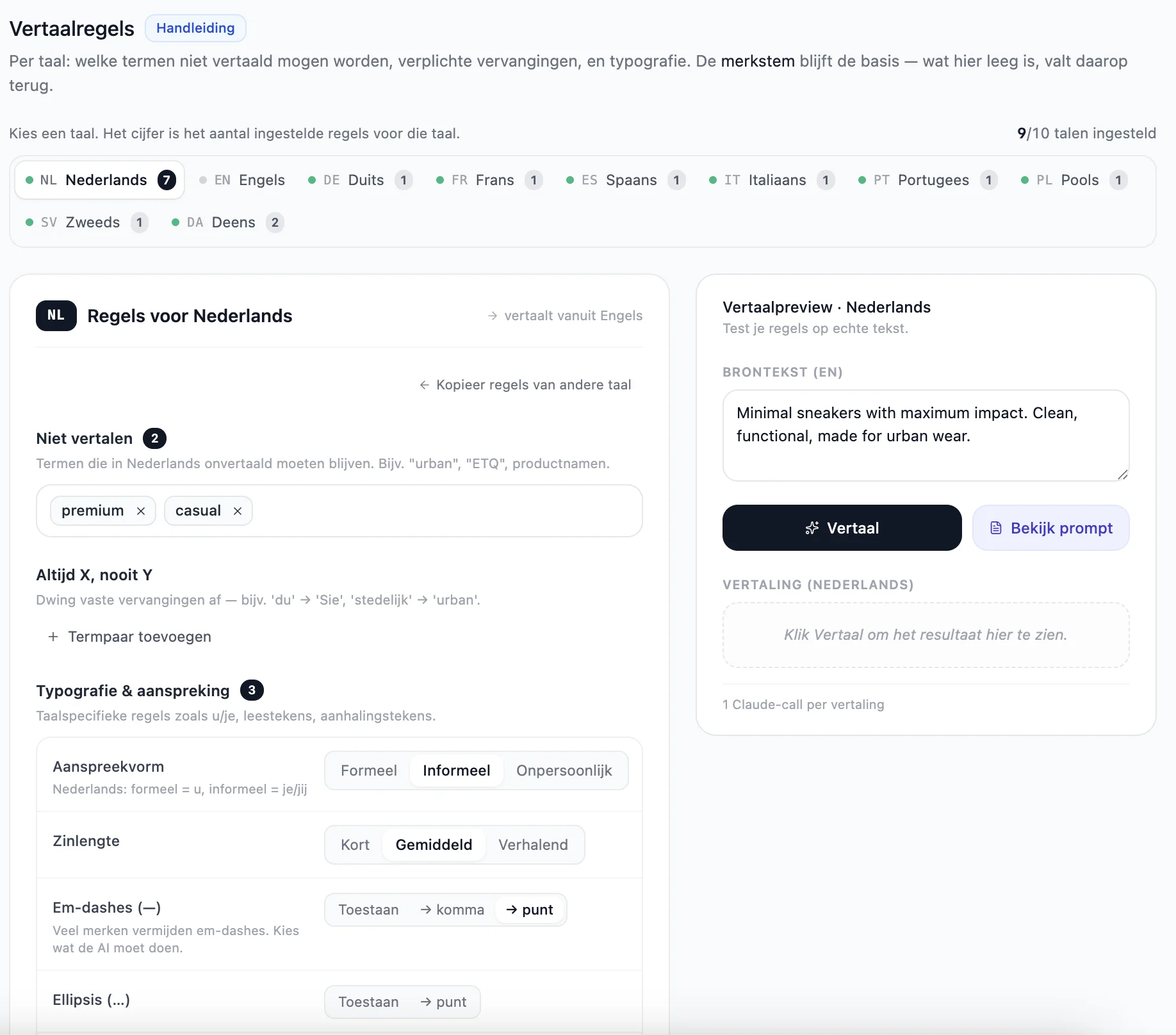The image size is (1176, 1035).
Task: Click the NL badge beside Regels voor Nederlands
Action: 56,316
